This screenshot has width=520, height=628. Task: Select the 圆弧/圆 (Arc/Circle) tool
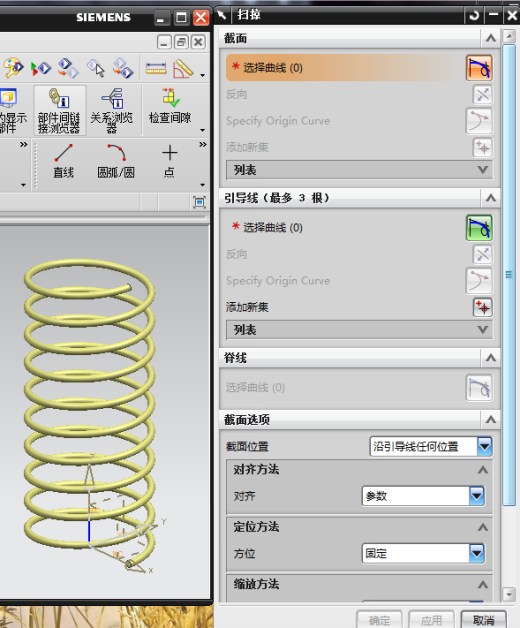pos(116,161)
